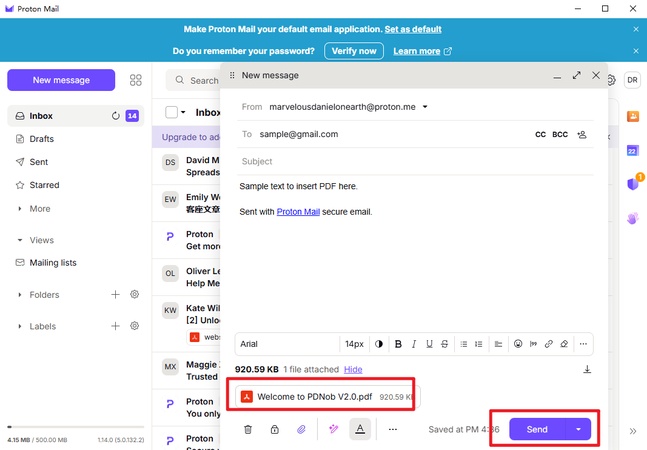Insert a numbered list

point(479,344)
